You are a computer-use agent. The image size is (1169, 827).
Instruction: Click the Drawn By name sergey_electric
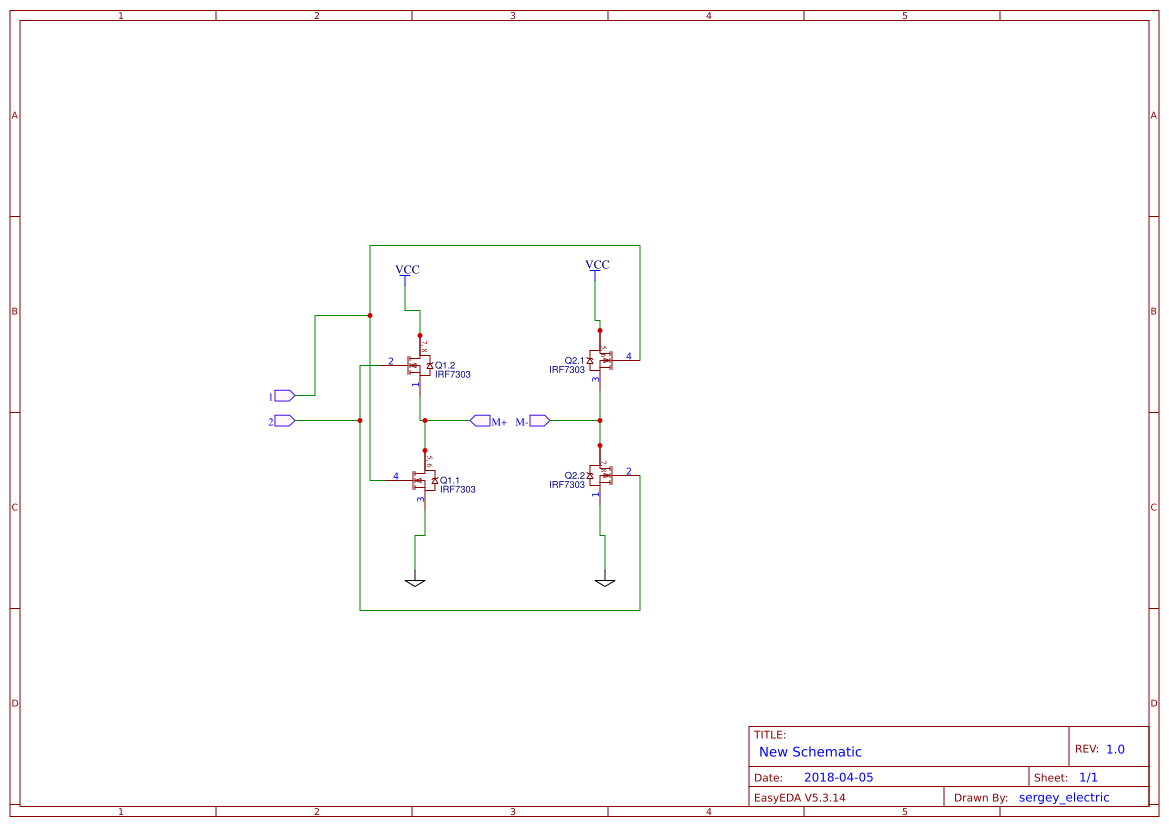[x=1064, y=797]
